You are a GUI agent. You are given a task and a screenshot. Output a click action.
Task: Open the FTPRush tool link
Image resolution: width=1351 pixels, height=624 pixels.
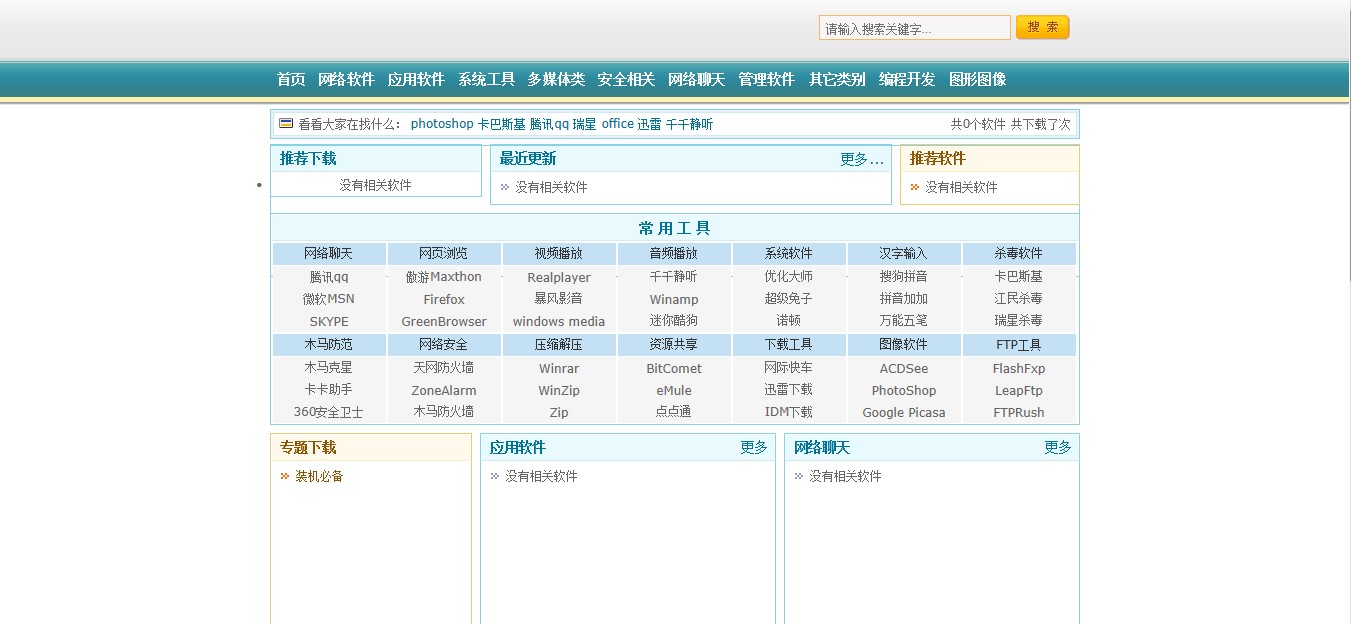click(x=1019, y=412)
